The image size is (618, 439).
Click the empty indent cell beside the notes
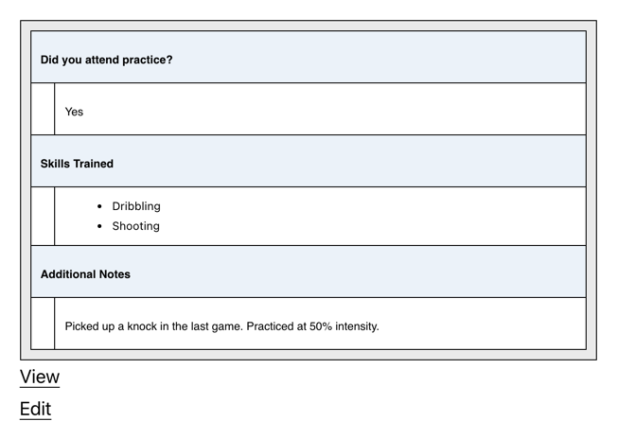coord(43,324)
